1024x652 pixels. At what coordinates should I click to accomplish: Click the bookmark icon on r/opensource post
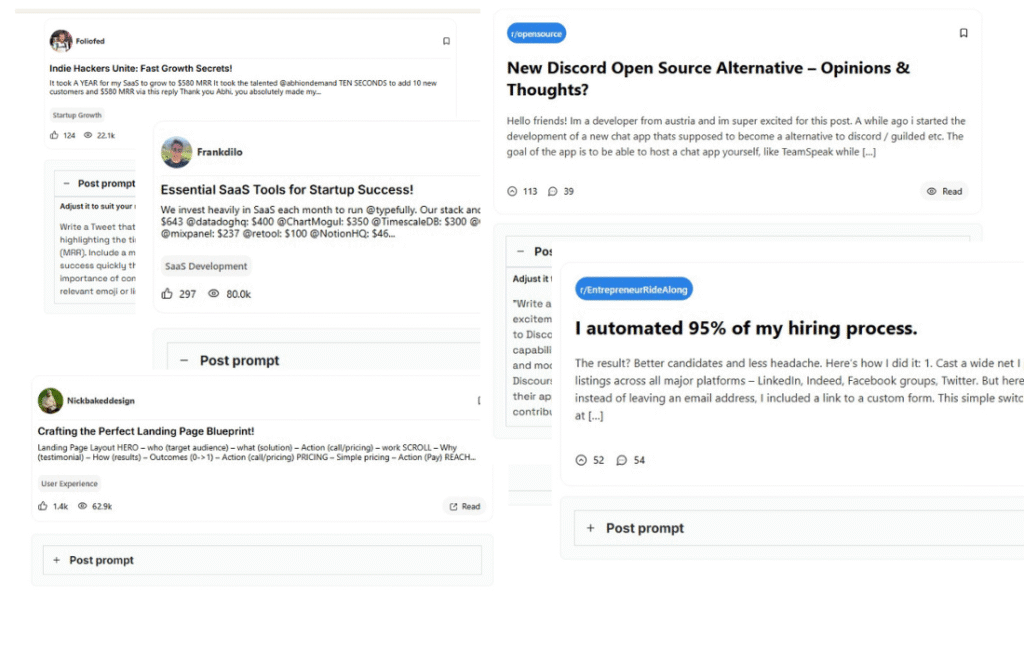(x=963, y=33)
